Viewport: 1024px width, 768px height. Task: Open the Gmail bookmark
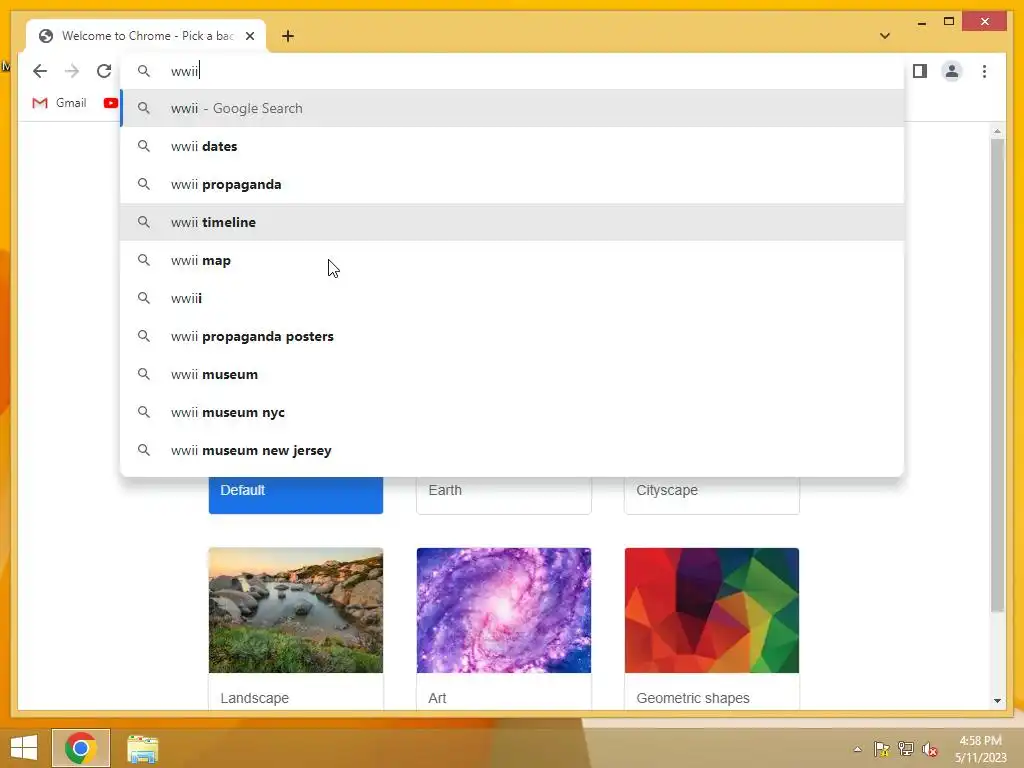[59, 103]
